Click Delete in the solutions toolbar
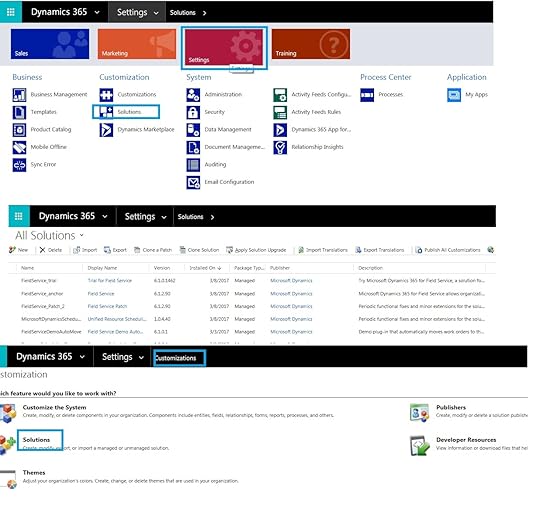The width and height of the screenshot is (540, 509). coord(51,250)
